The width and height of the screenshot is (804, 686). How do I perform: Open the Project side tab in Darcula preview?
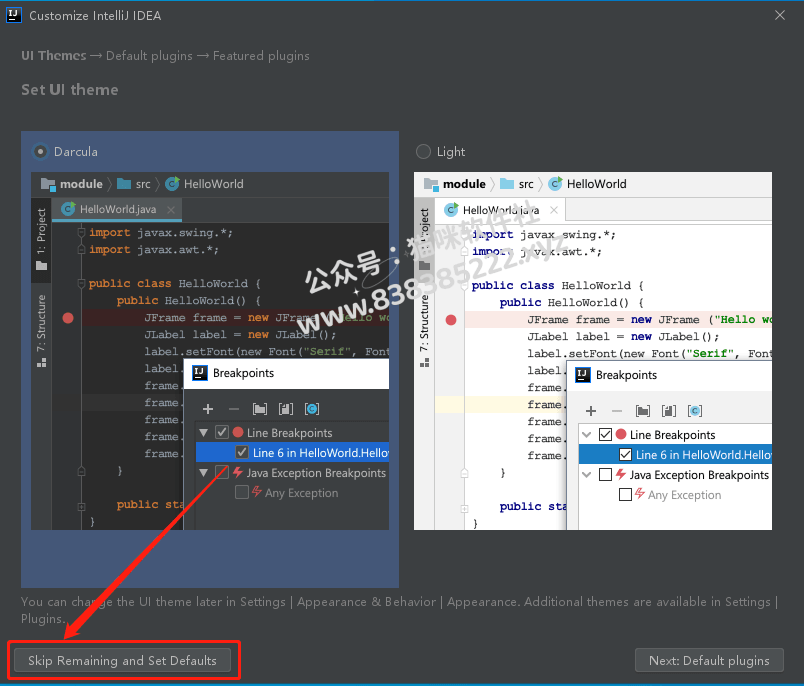coord(41,239)
